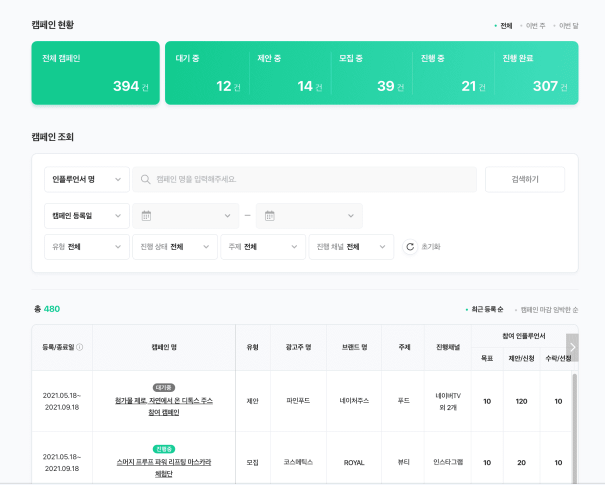The width and height of the screenshot is (605, 485).
Task: Open the 진행 상태 전체 dropdown
Action: coord(175,247)
